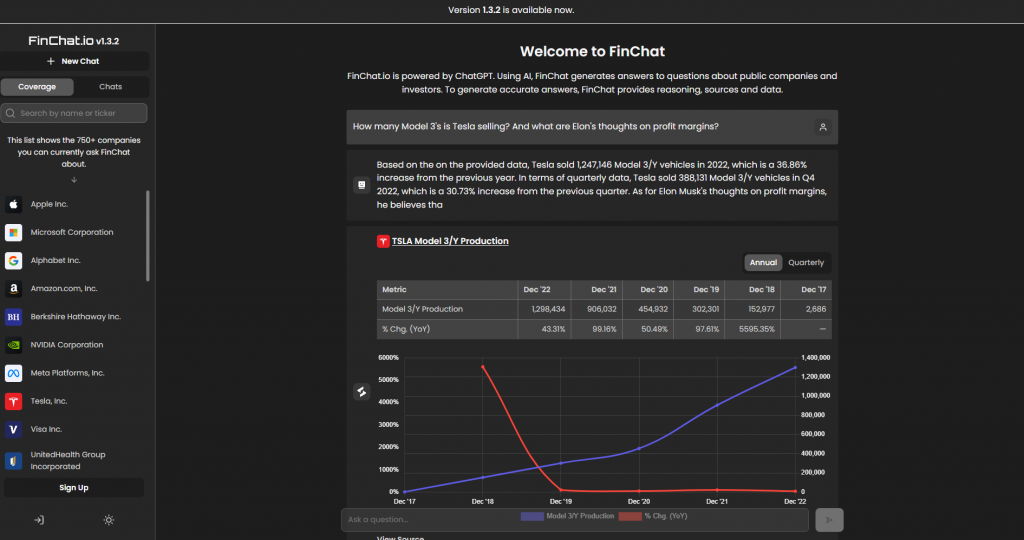Open the Chats tab
This screenshot has height=540, width=1024.
pyautogui.click(x=110, y=87)
